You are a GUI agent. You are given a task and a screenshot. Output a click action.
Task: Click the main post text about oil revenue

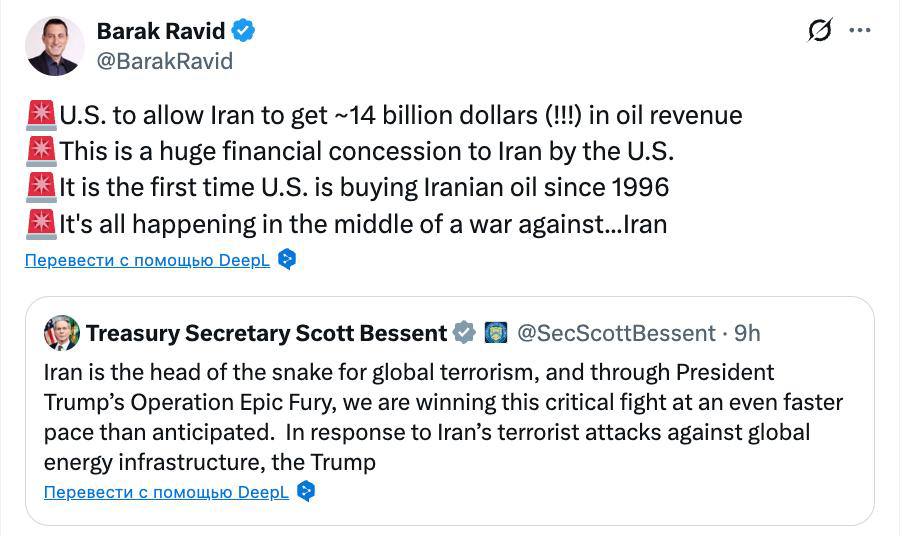tap(400, 116)
